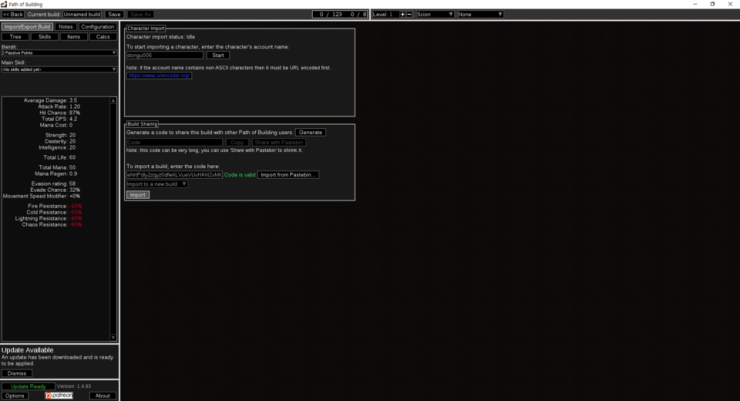The width and height of the screenshot is (740, 401).
Task: Click the Chaos Resistance stat row
Action: click(x=52, y=225)
